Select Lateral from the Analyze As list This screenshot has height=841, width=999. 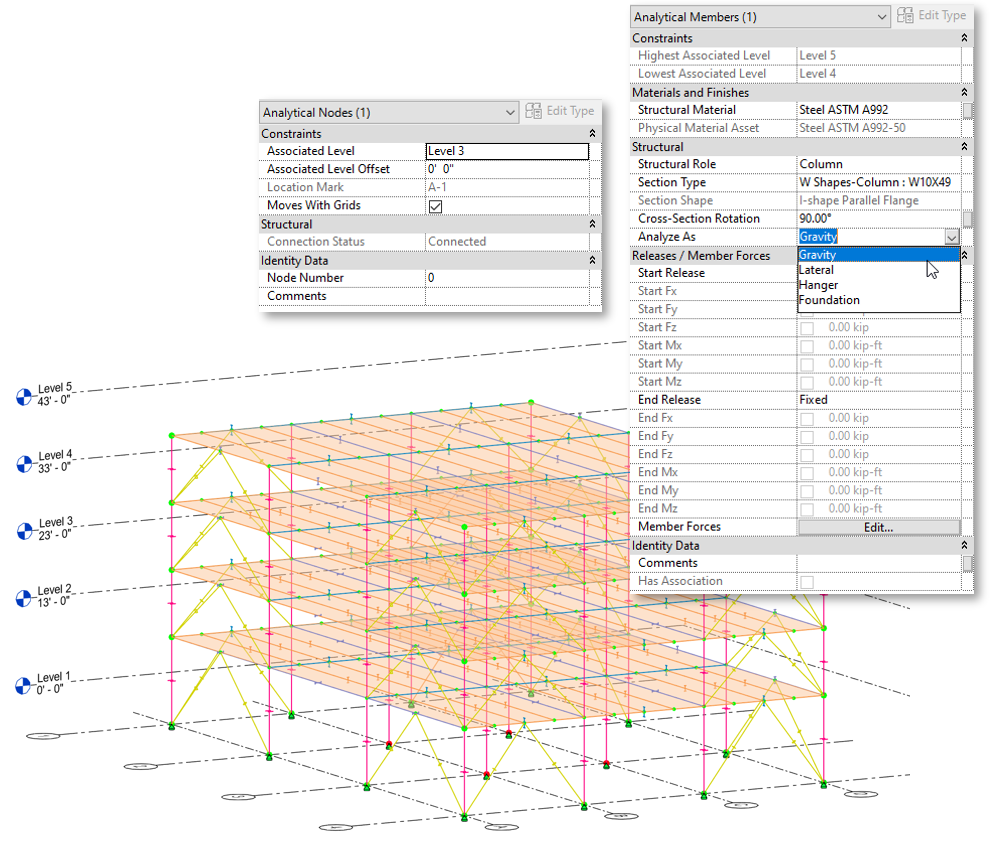(x=879, y=270)
